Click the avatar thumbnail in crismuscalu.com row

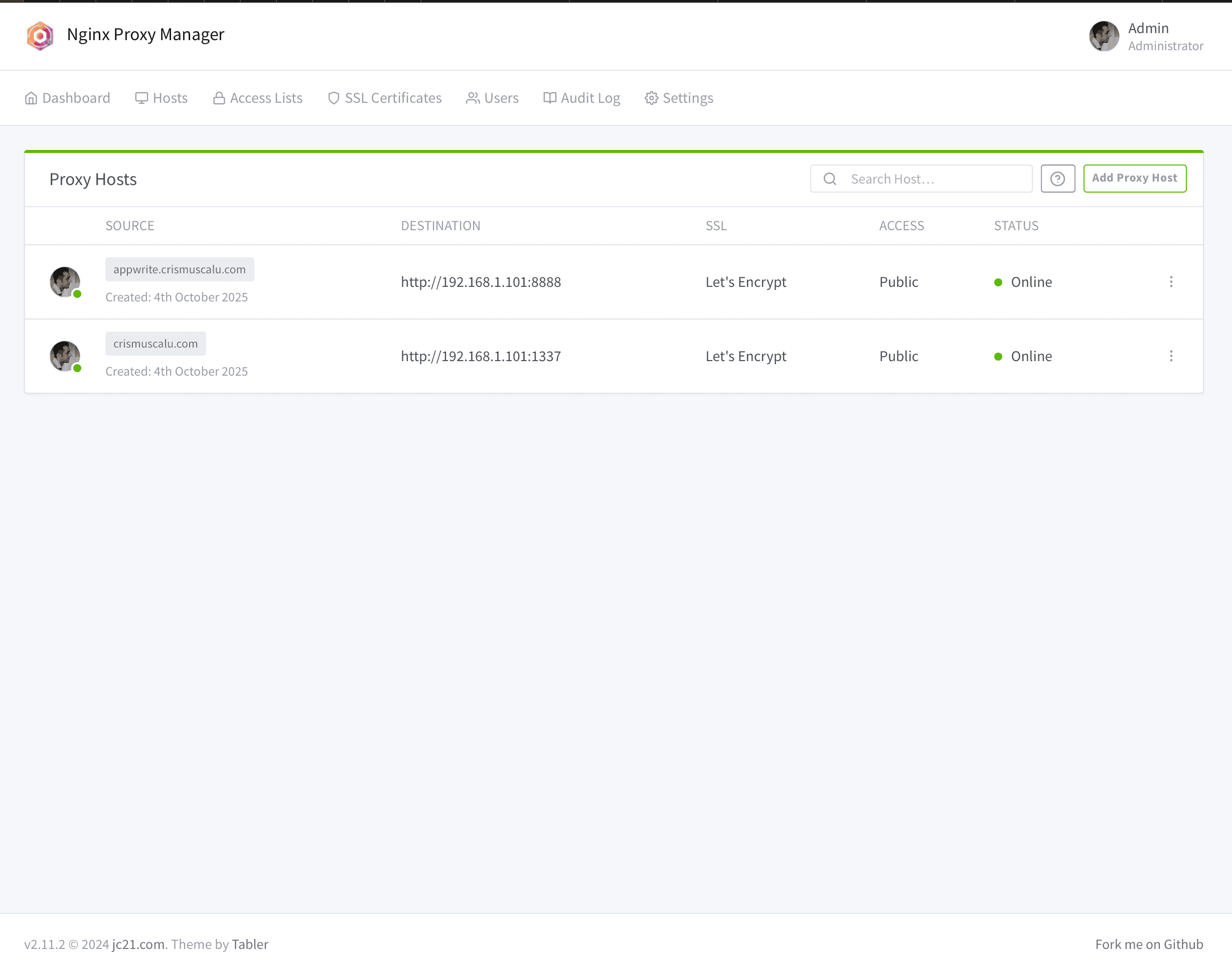click(65, 356)
